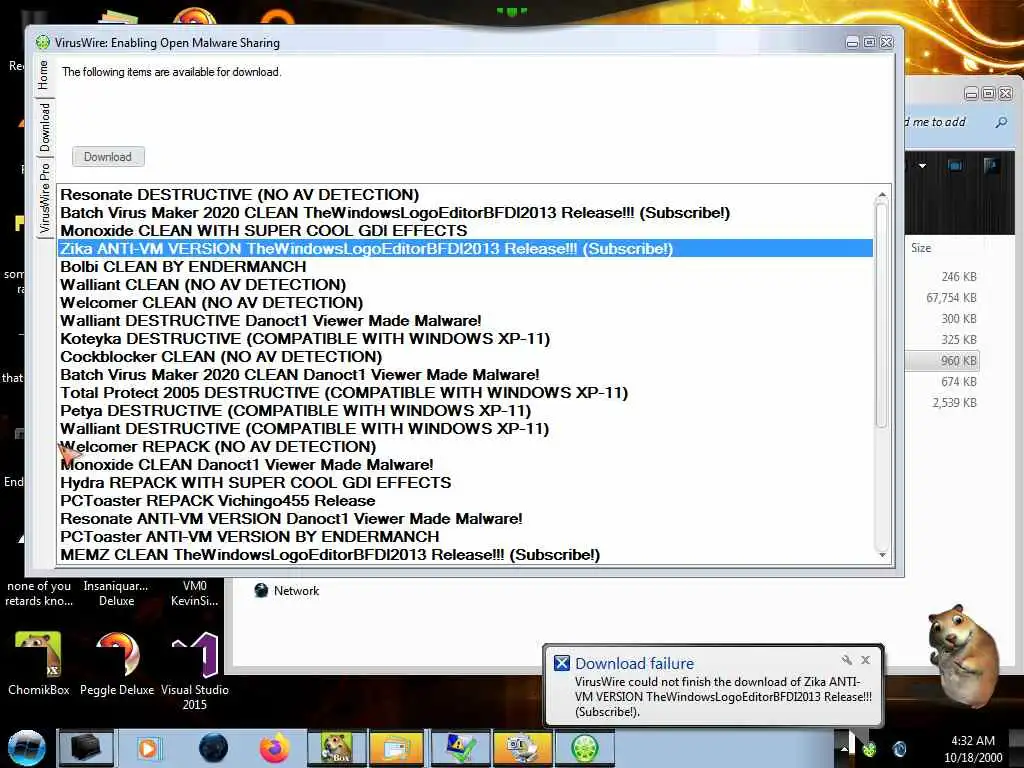Select highlighted Zika ANTI-VM VERSION entry
This screenshot has width=1024, height=768.
click(465, 249)
